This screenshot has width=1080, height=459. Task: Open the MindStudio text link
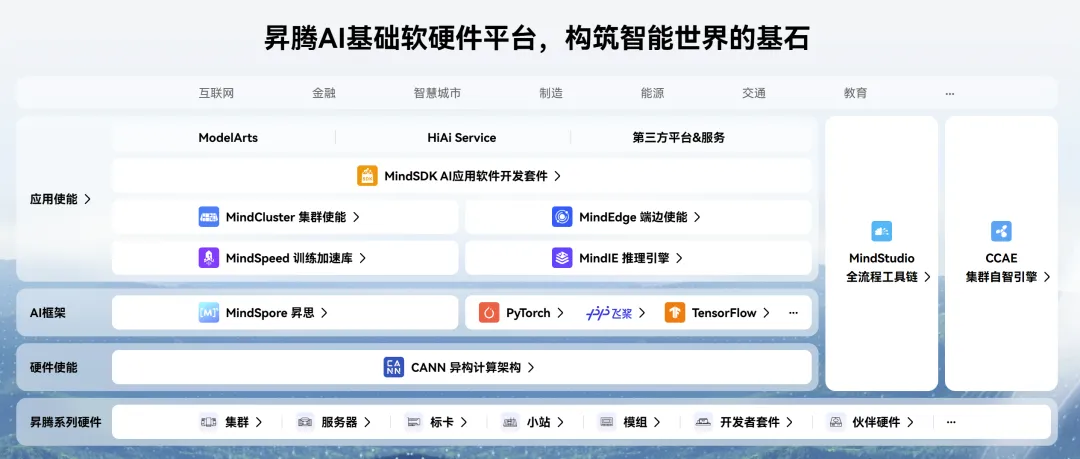[x=882, y=258]
